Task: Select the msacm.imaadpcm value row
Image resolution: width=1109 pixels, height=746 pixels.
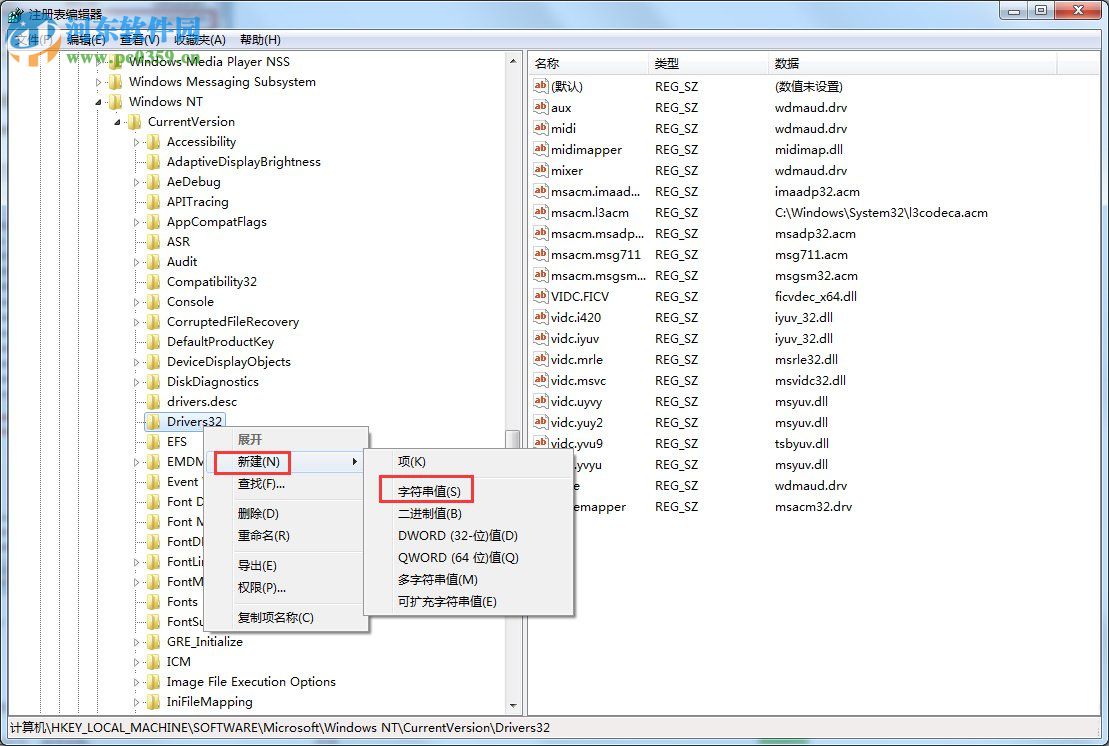Action: point(600,191)
